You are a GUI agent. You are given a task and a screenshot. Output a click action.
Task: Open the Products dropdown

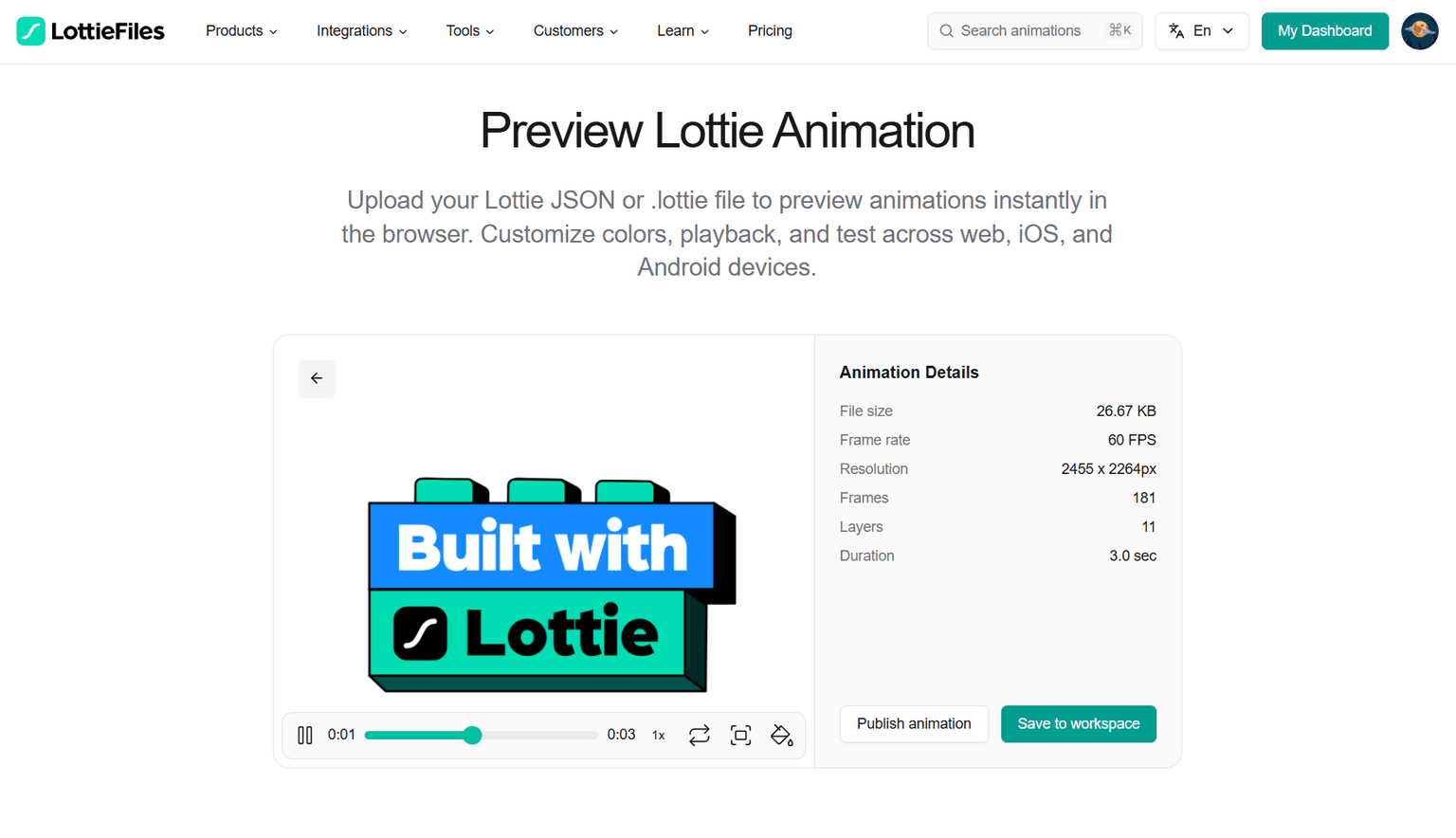click(240, 30)
